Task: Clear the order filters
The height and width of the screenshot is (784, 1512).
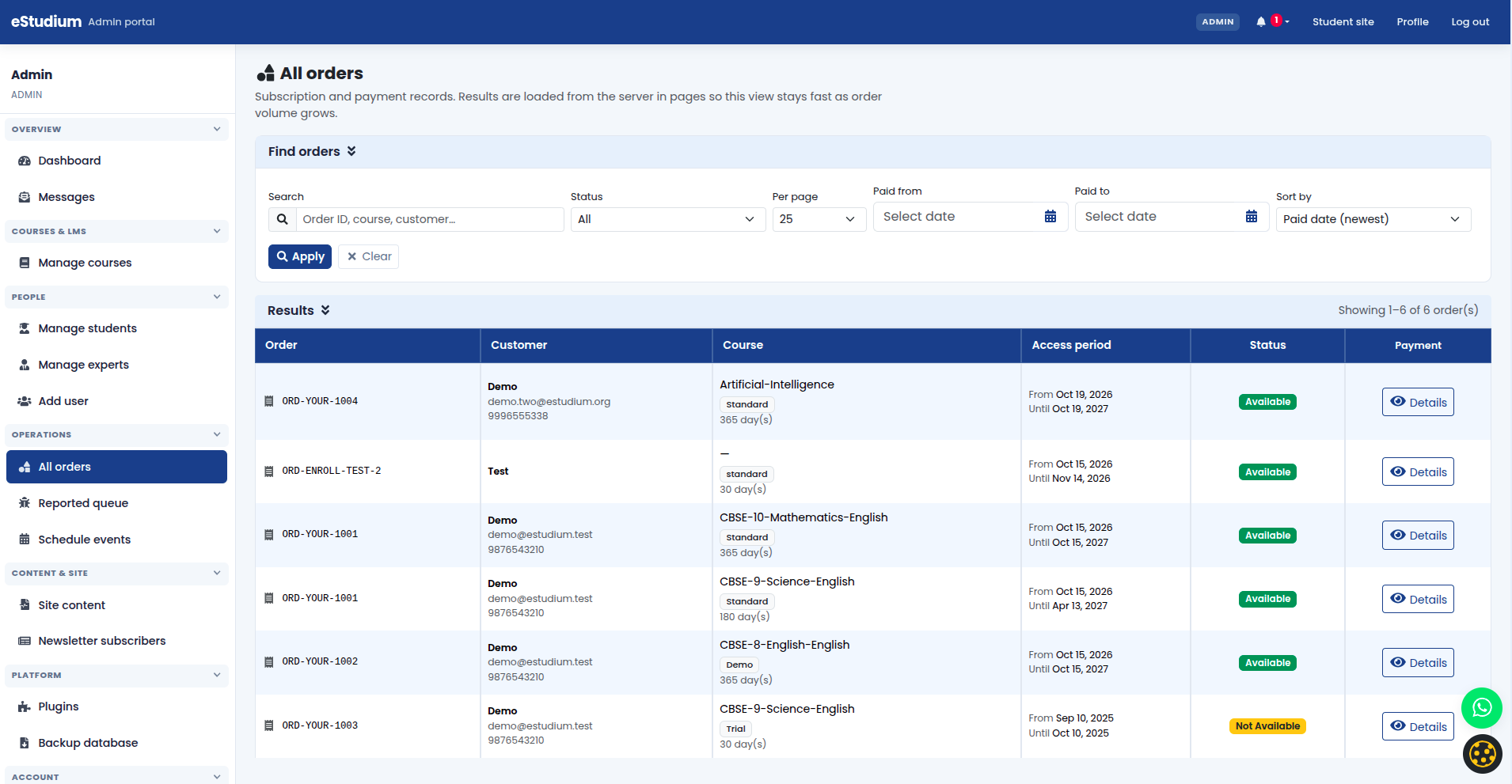Action: 369,256
